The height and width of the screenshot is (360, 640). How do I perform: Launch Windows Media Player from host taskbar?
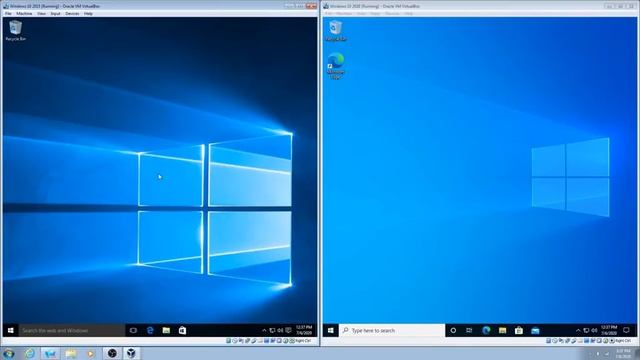(91, 353)
